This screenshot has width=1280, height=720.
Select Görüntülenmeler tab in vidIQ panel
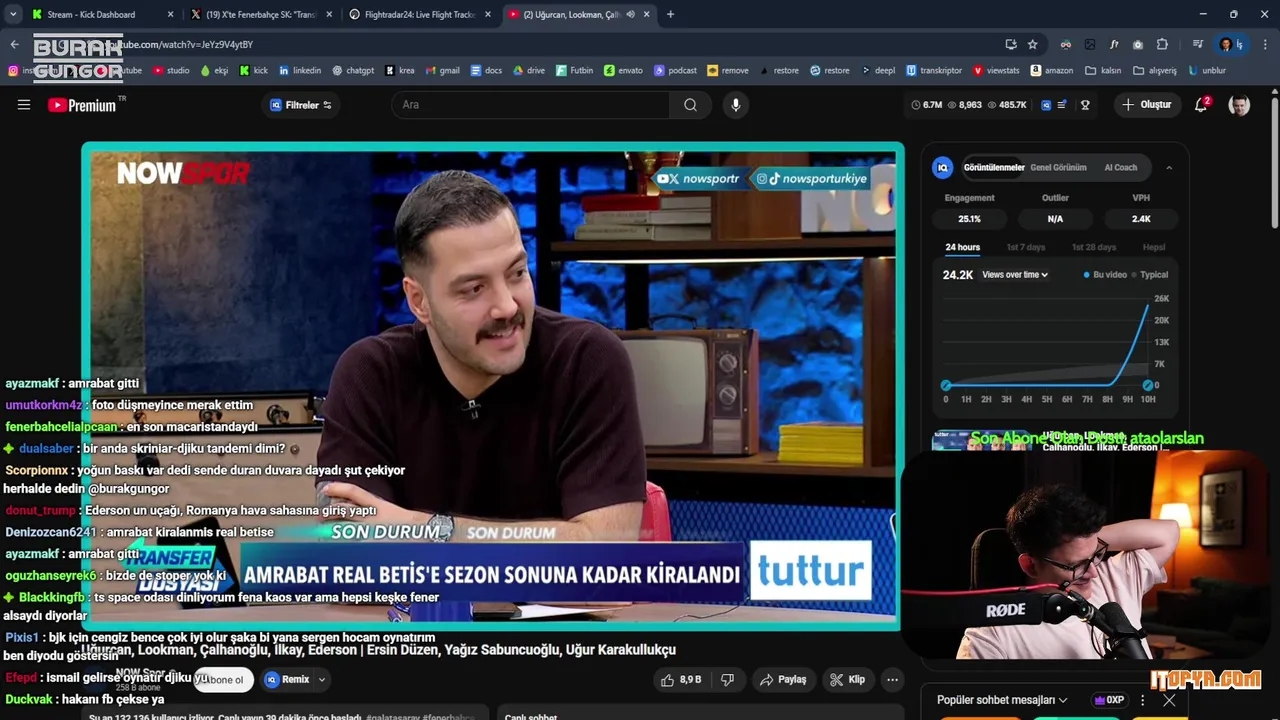994,168
